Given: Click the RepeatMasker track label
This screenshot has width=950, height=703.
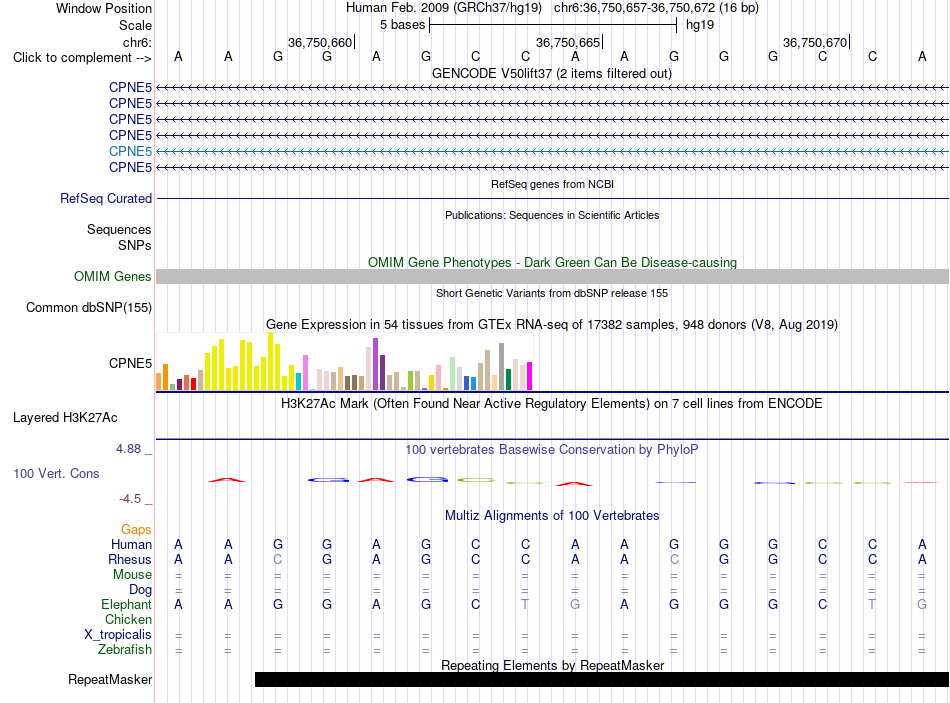Looking at the screenshot, I should (110, 679).
